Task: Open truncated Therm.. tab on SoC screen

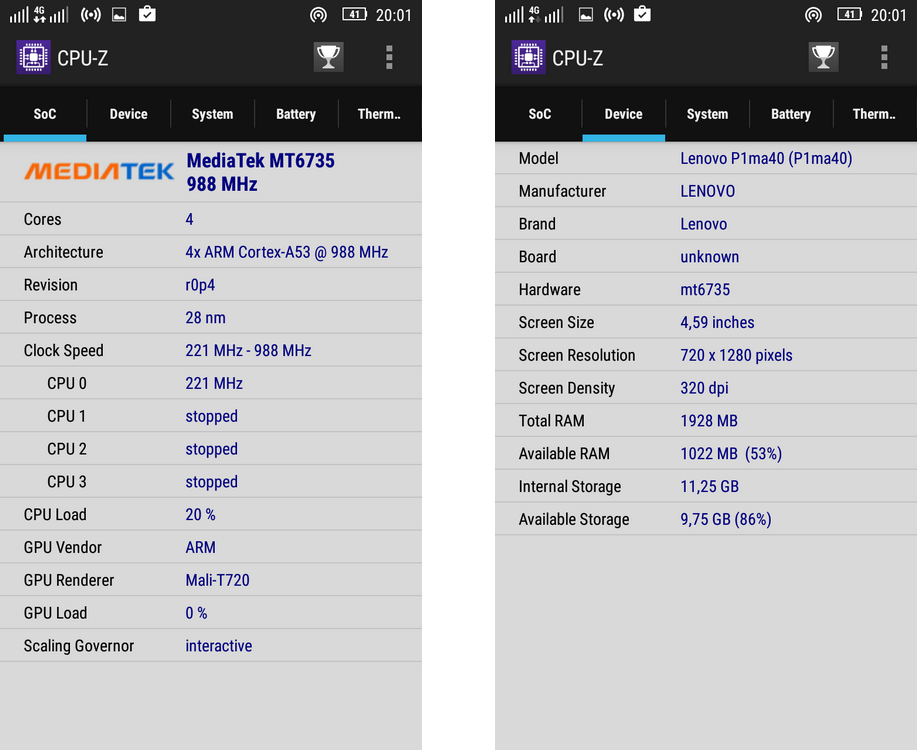Action: click(379, 114)
